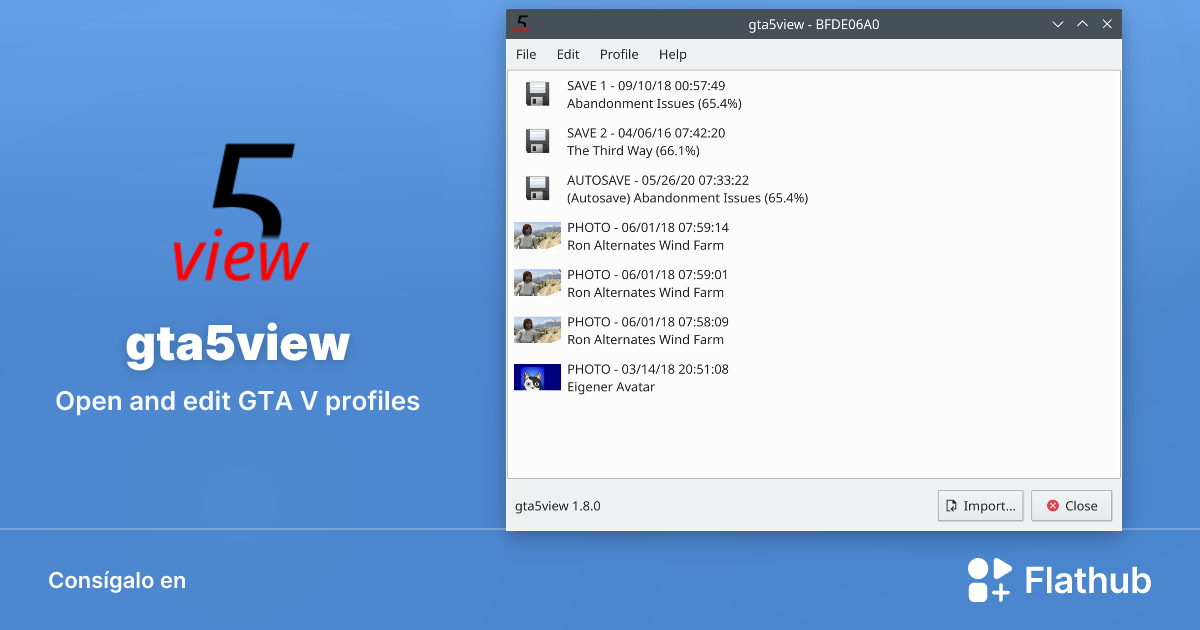Viewport: 1200px width, 630px height.
Task: Click the chevron-down arrow in the title bar
Action: (x=1057, y=23)
